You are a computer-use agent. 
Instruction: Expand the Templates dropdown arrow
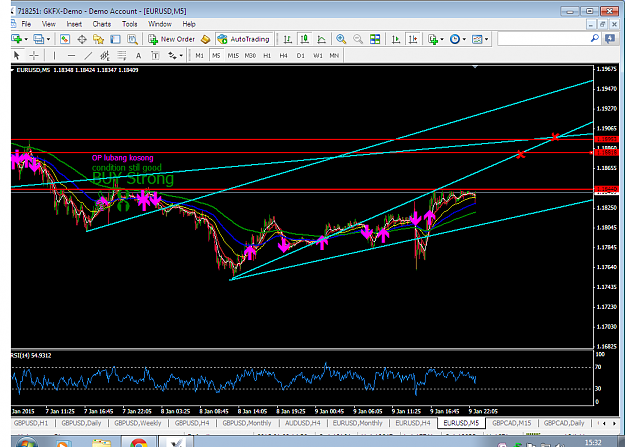(x=486, y=39)
